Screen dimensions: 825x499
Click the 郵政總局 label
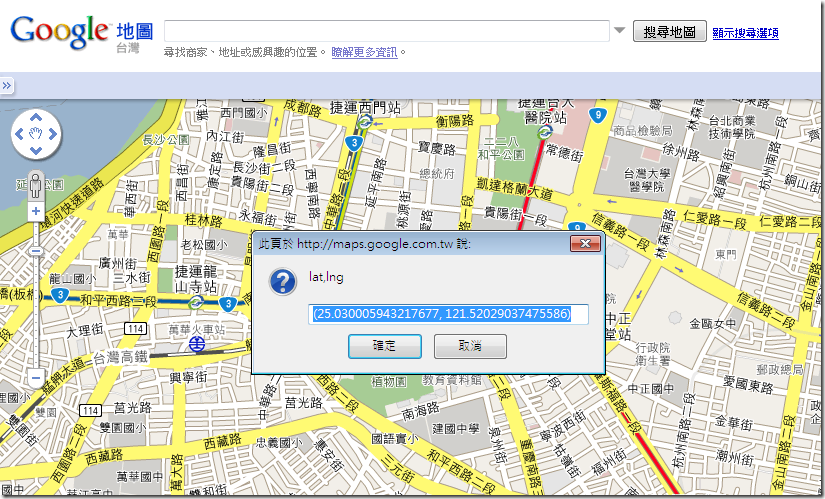click(780, 370)
